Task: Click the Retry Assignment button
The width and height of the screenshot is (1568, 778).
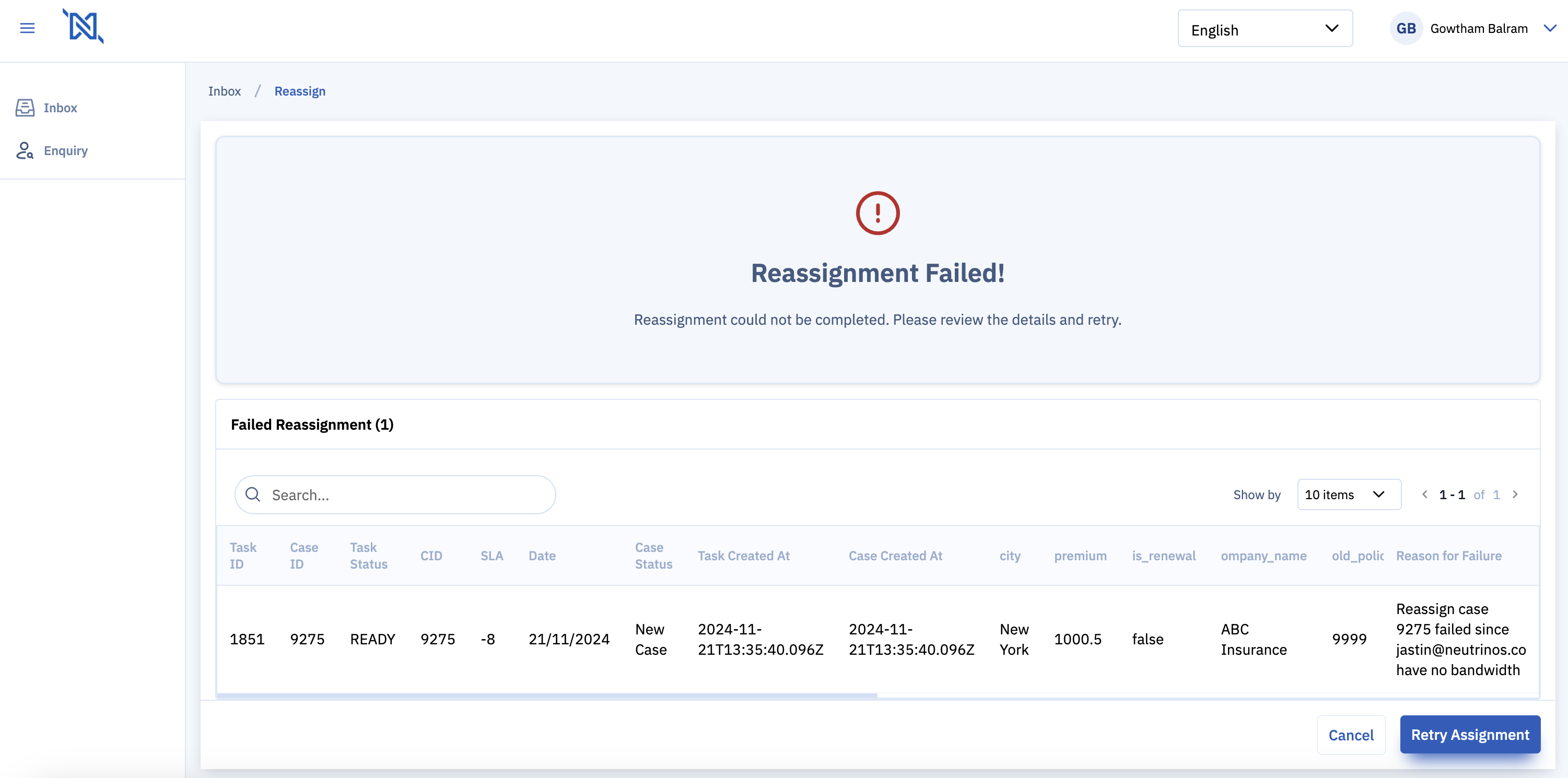Action: (x=1470, y=735)
